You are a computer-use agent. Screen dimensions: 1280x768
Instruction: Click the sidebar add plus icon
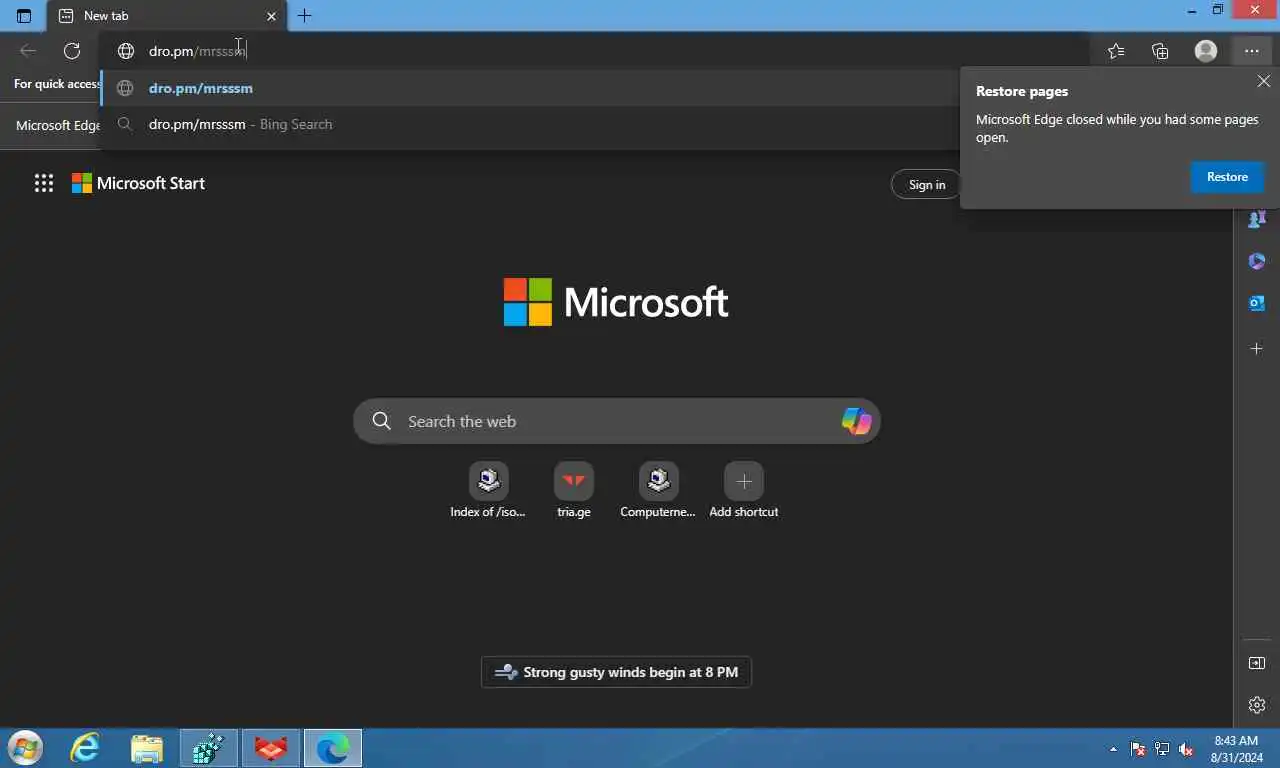pos(1257,348)
